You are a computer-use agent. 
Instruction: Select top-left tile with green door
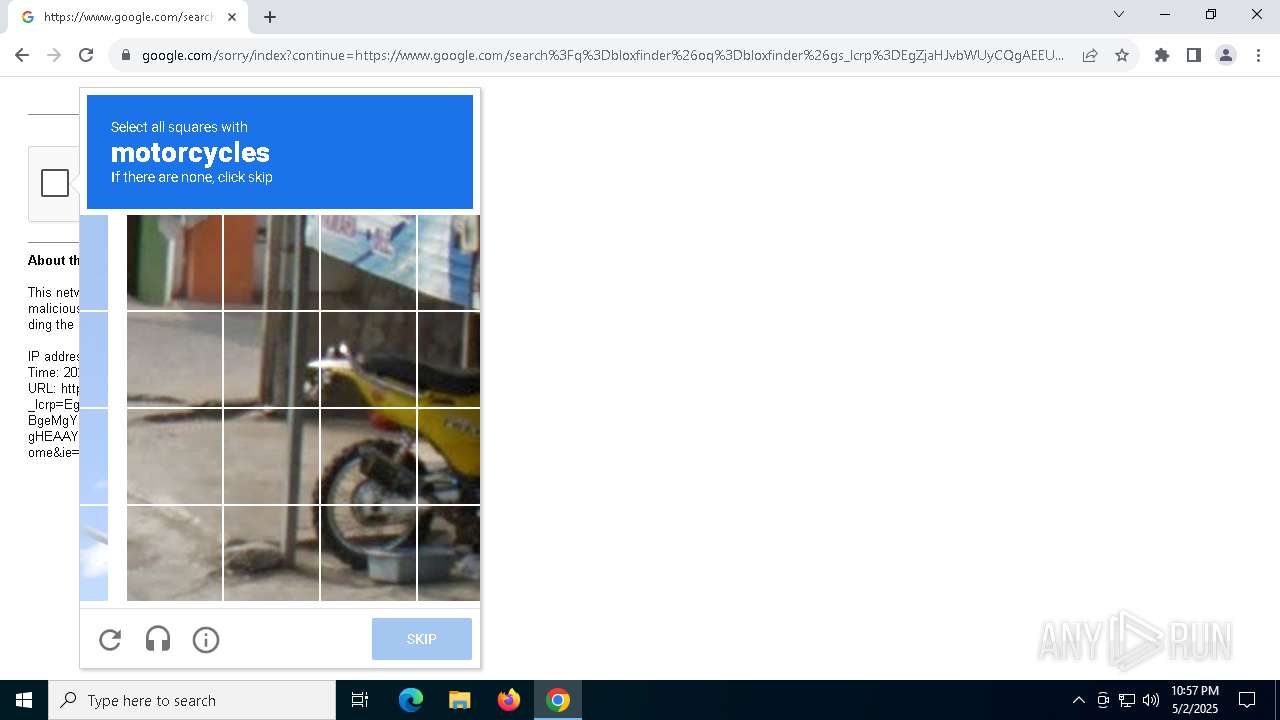pos(174,262)
